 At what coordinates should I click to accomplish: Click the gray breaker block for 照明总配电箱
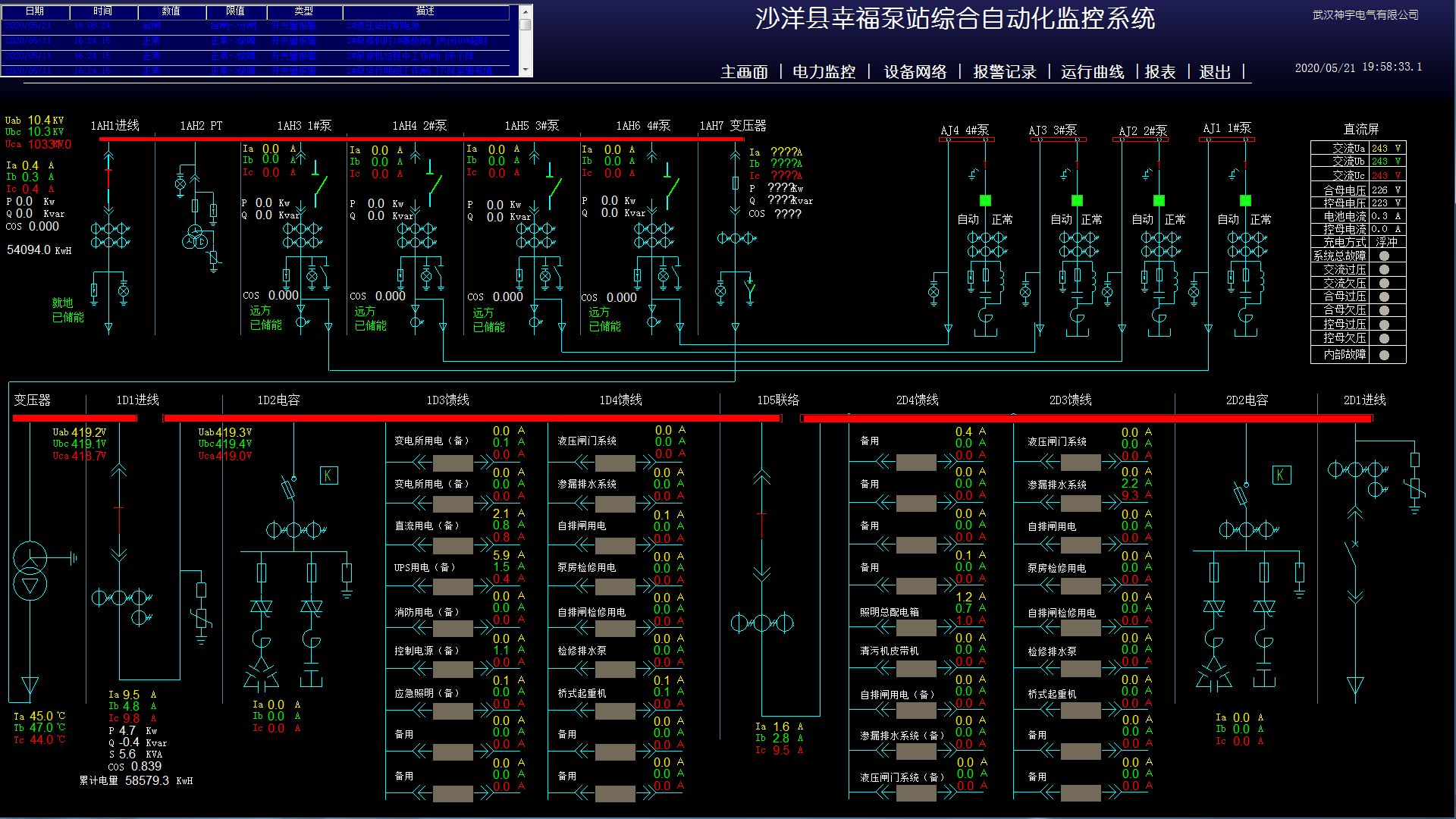[916, 627]
